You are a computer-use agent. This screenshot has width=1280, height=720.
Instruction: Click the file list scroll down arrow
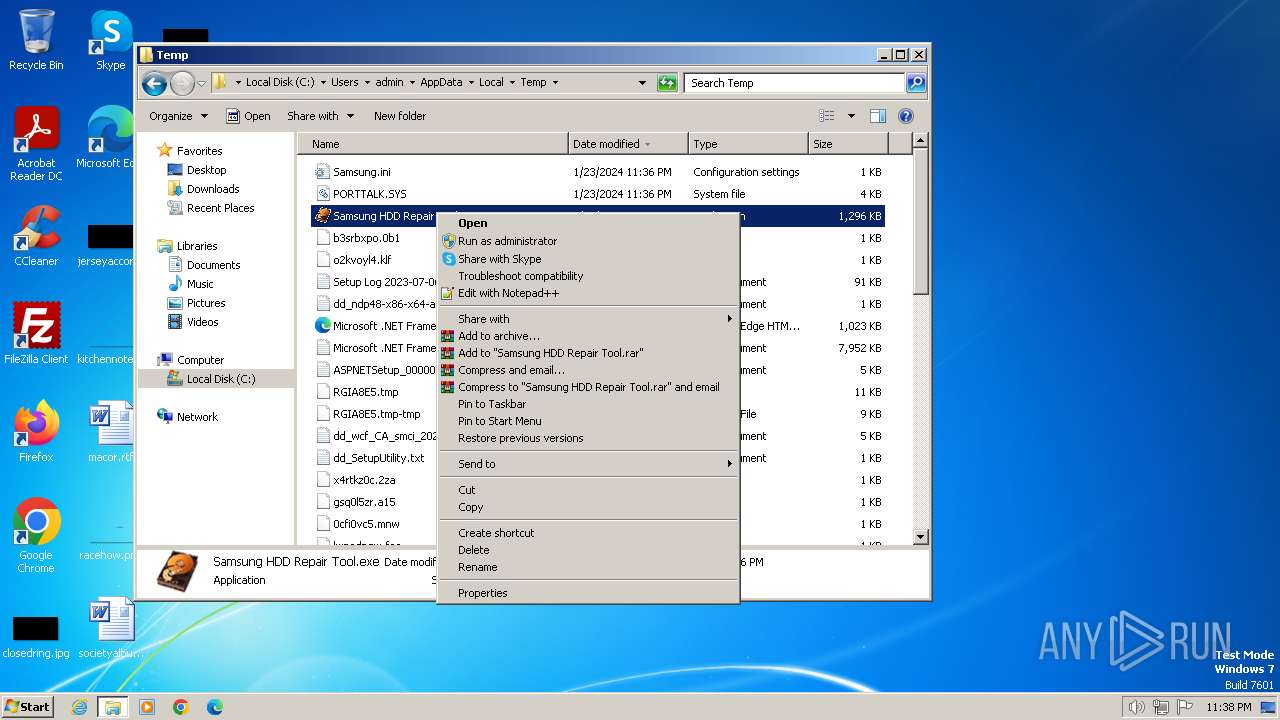coord(921,538)
